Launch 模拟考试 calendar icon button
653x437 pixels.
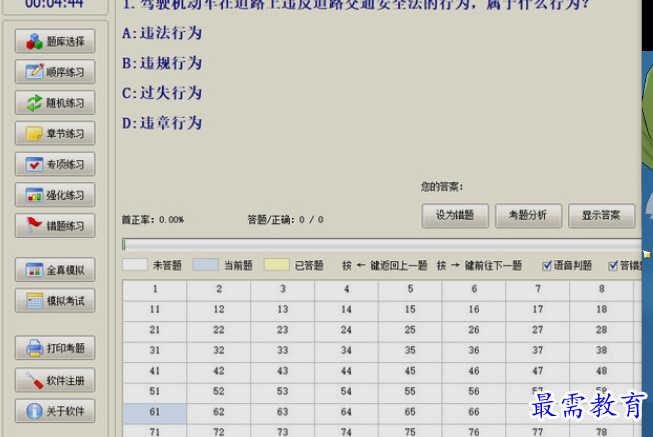(55, 301)
